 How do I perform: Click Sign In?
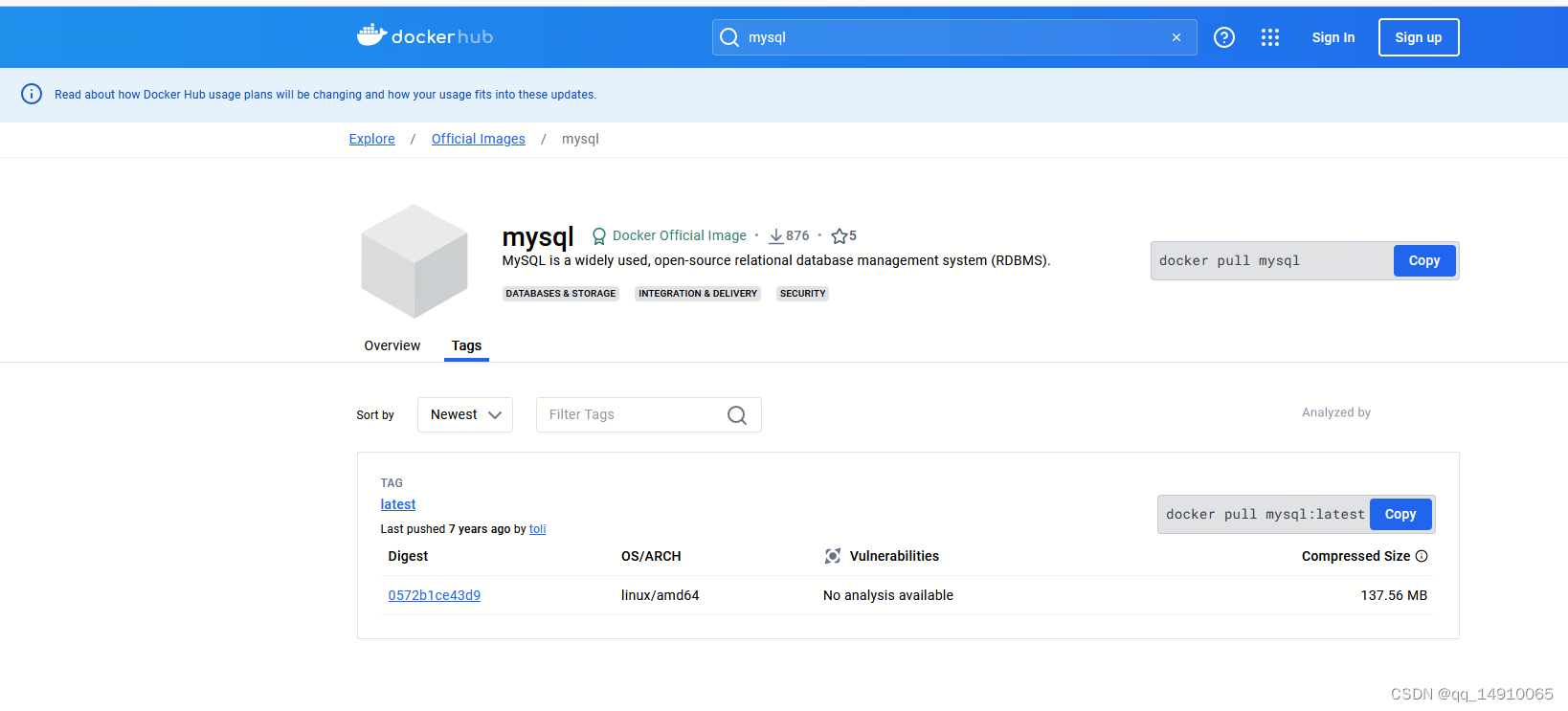[1333, 37]
